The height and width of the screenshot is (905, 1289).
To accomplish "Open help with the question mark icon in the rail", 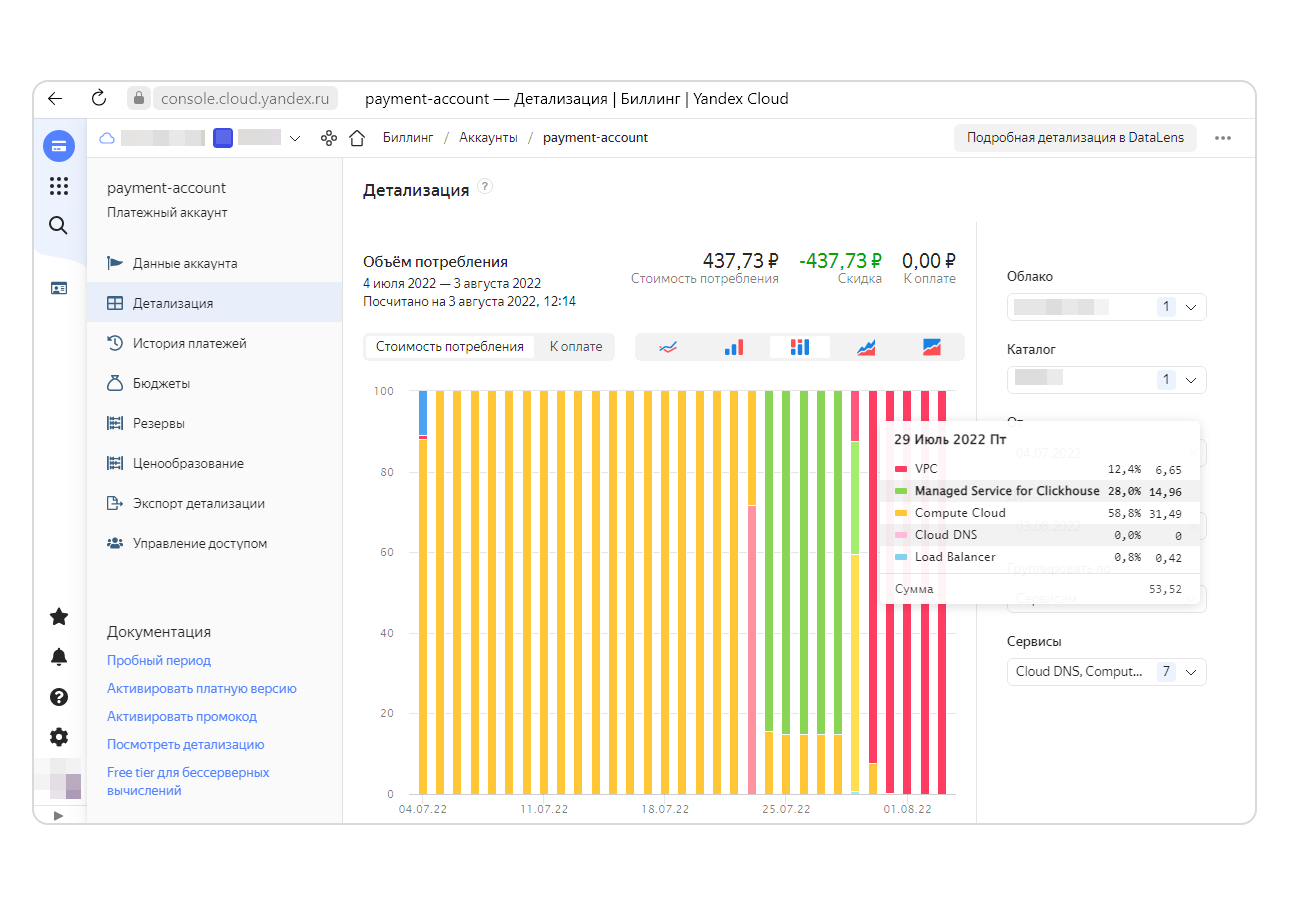I will (59, 697).
